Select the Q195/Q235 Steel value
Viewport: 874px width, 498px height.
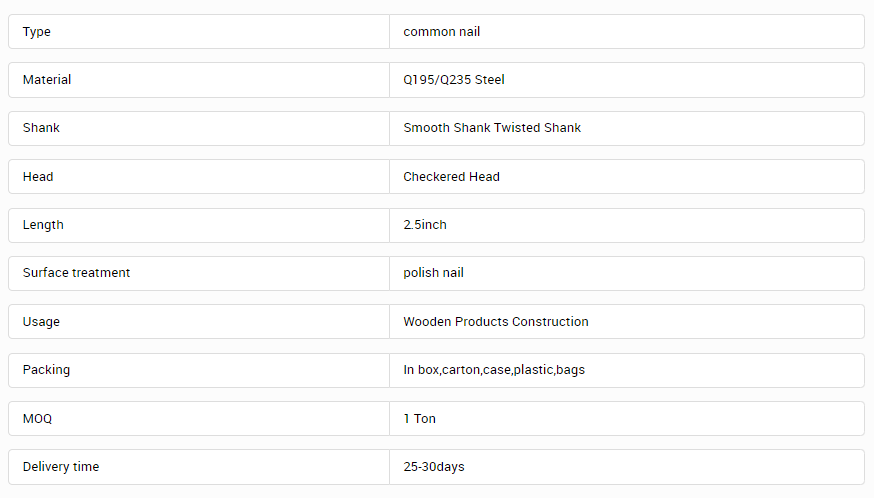[x=454, y=80]
